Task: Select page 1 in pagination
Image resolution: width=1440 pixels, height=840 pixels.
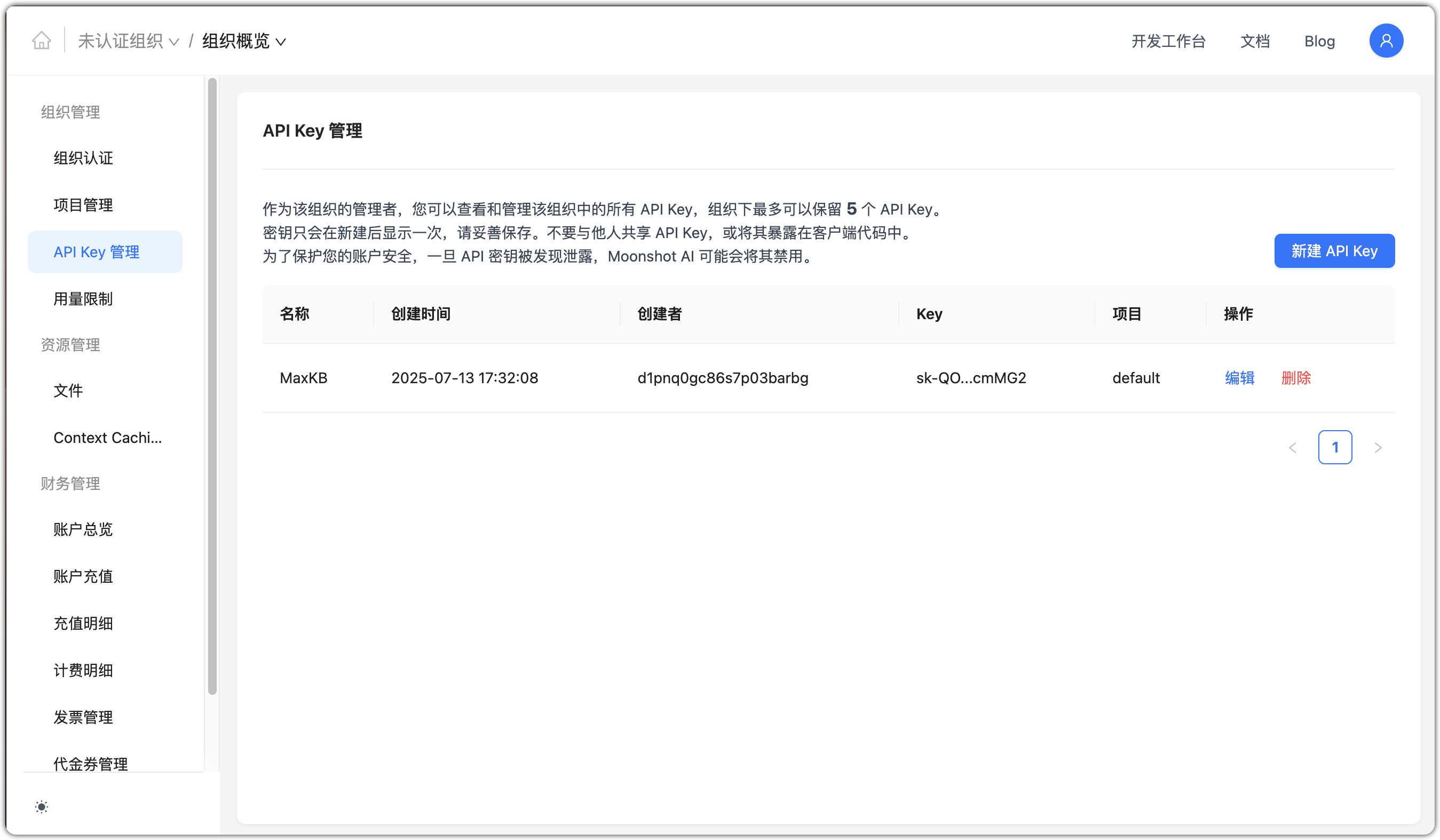Action: (1335, 447)
